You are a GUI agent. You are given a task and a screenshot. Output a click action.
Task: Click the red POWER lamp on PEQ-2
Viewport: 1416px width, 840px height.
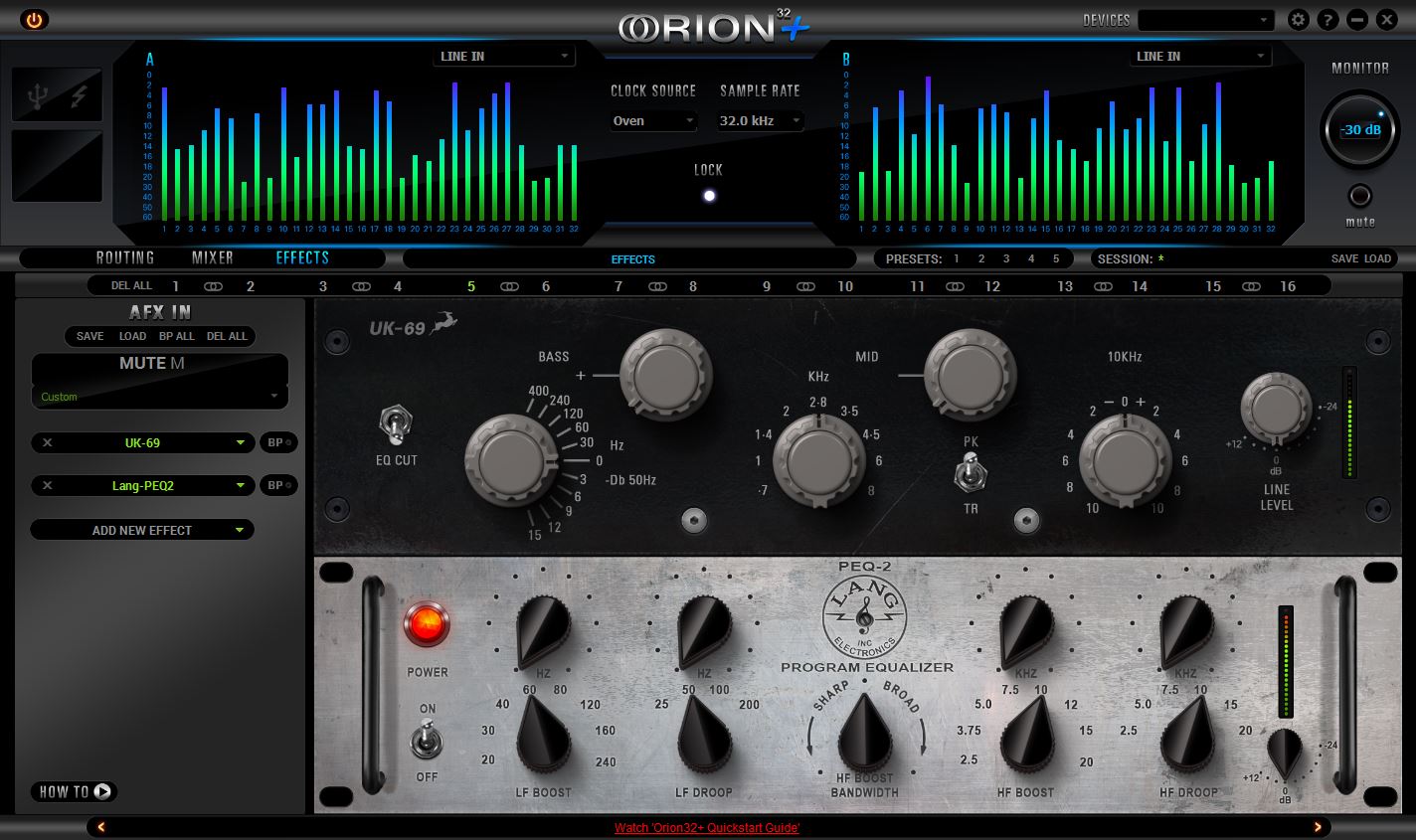click(427, 624)
